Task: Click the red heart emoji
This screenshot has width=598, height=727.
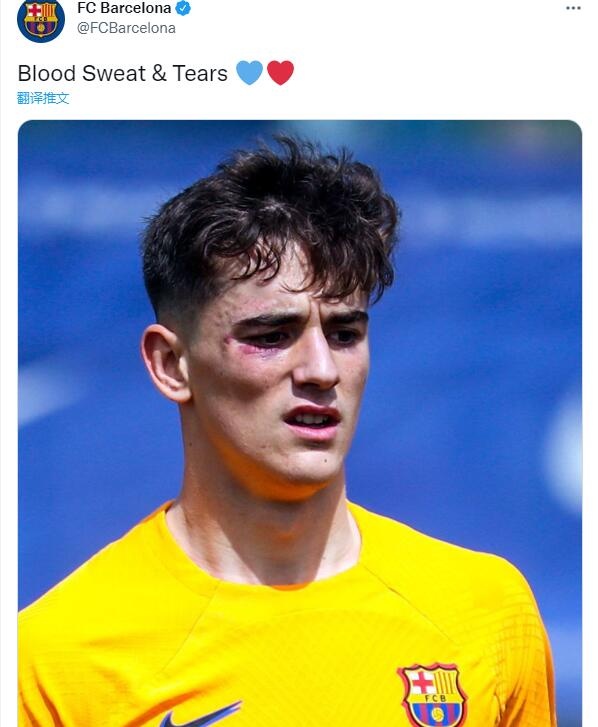Action: 280,73
